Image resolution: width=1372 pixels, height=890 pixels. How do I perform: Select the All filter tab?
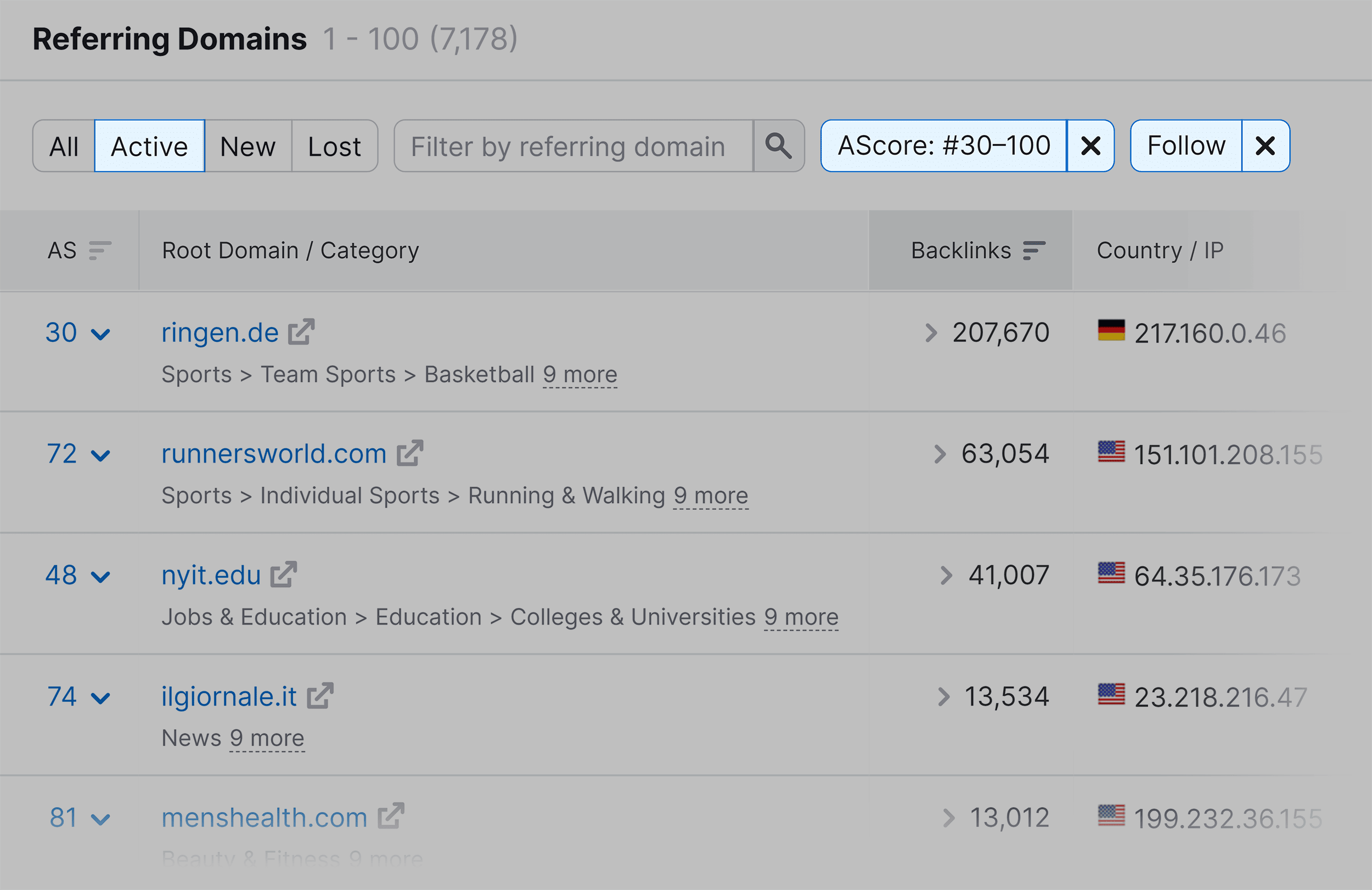point(64,146)
